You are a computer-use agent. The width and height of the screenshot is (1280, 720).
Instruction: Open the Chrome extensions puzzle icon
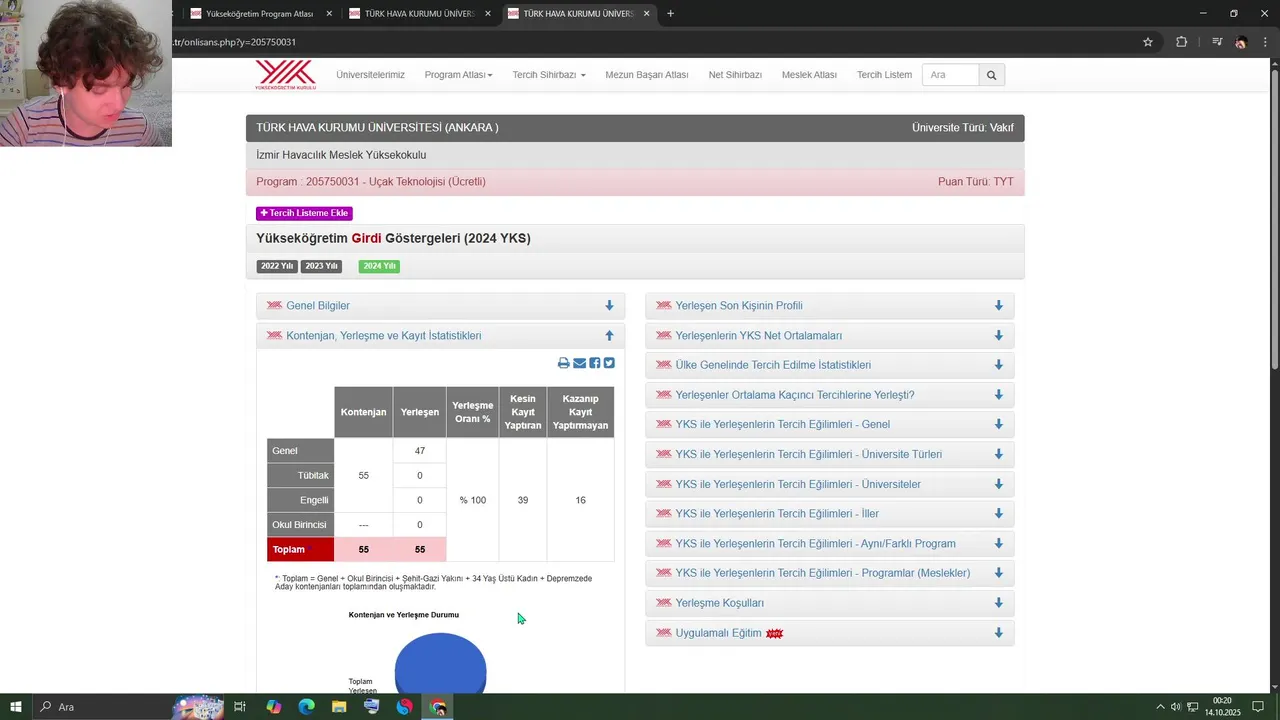tap(1181, 42)
